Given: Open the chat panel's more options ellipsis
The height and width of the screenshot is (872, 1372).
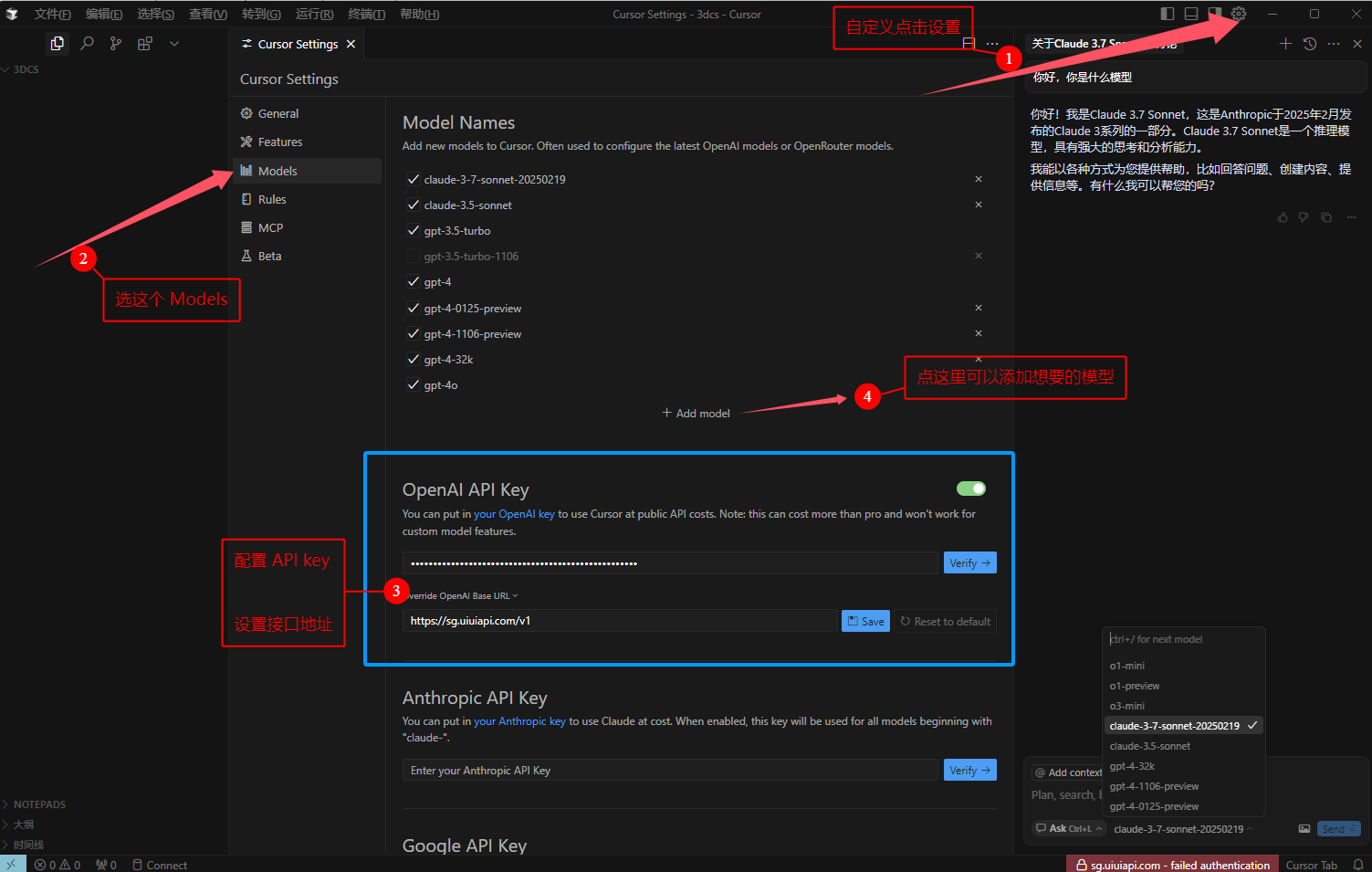Looking at the screenshot, I should tap(1334, 44).
